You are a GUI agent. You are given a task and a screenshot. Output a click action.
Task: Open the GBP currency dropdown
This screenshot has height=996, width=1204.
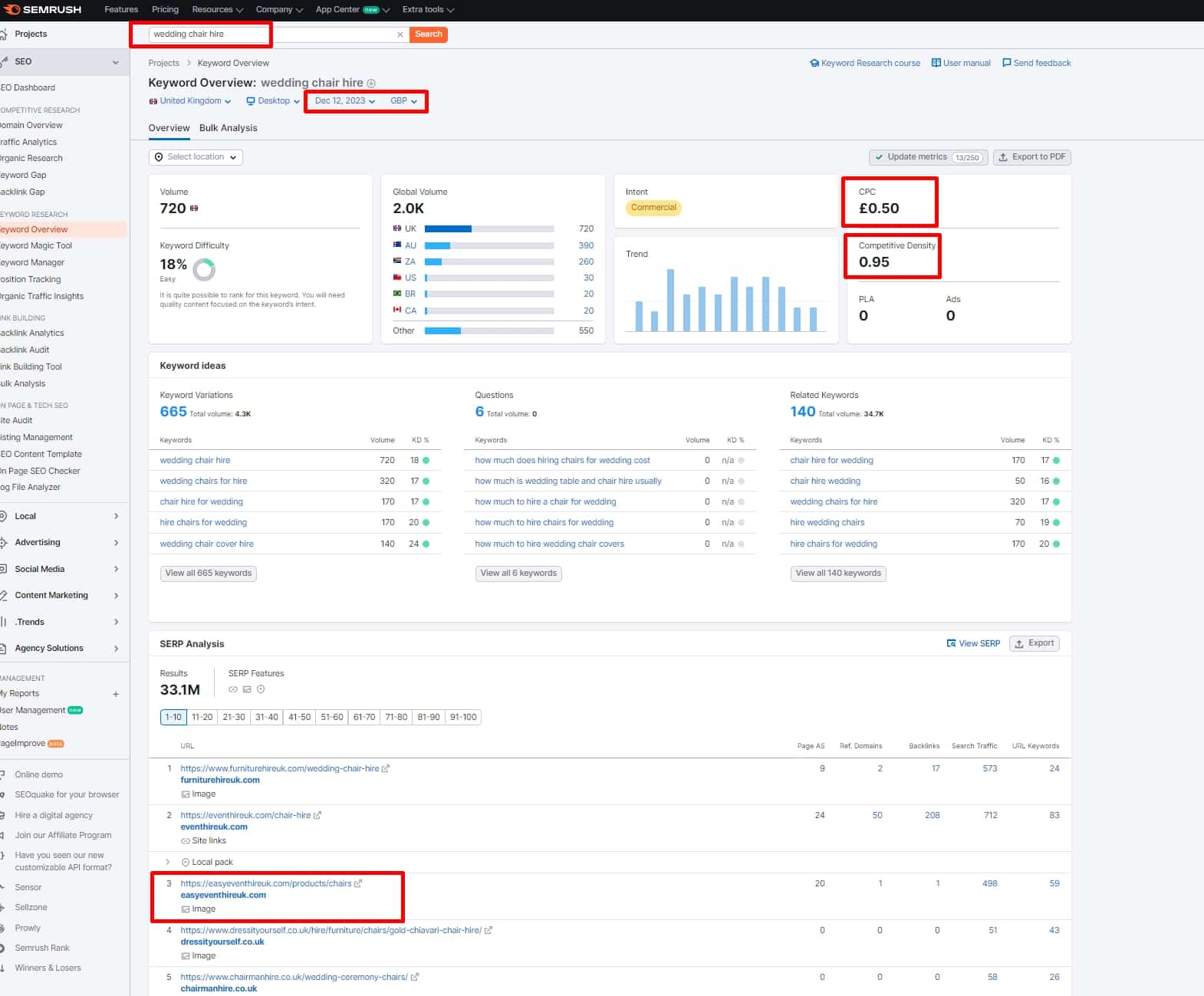403,101
